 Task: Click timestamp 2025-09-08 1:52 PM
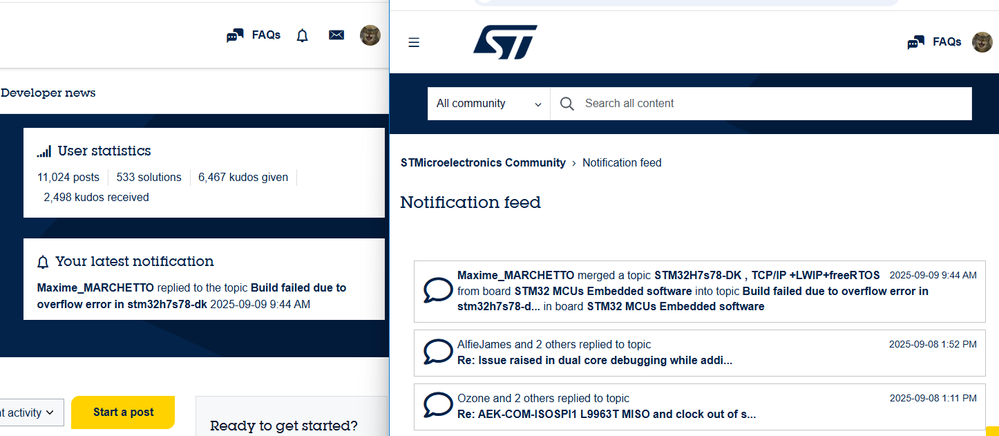pyautogui.click(x=933, y=344)
